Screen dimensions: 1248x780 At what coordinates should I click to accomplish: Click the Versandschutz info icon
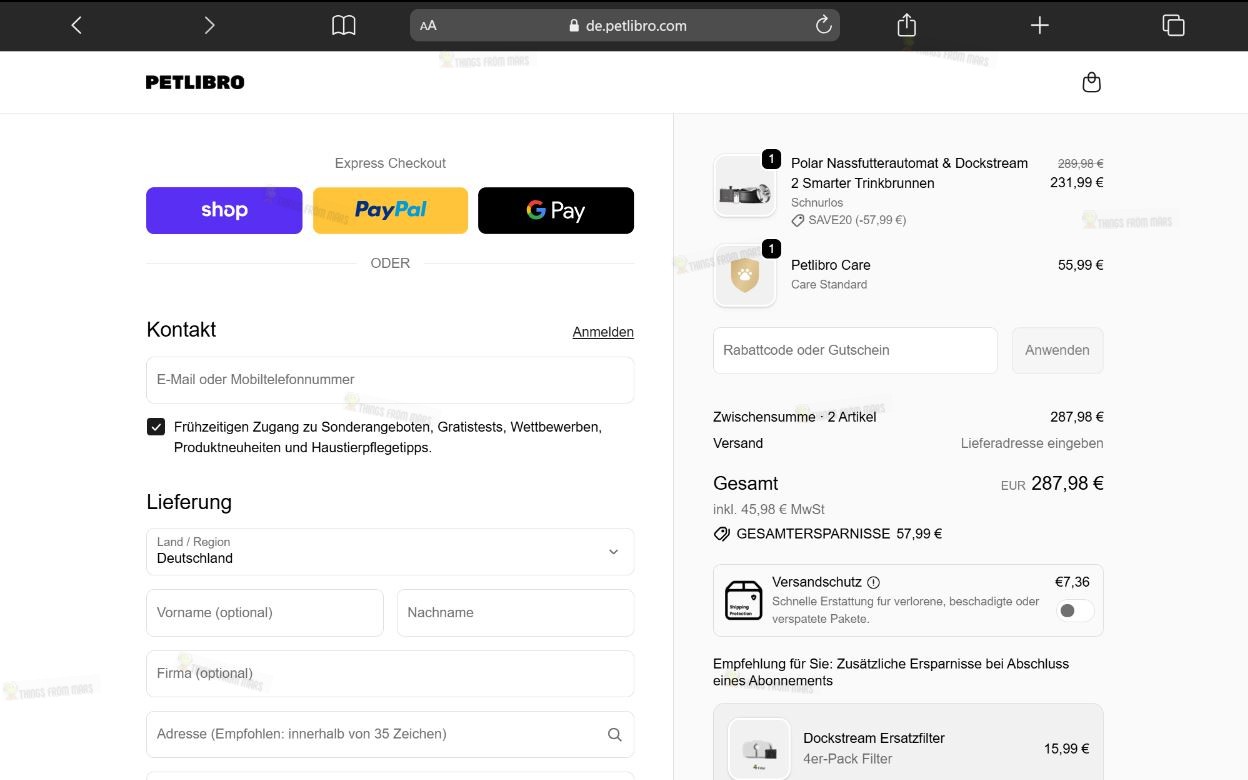pos(874,582)
